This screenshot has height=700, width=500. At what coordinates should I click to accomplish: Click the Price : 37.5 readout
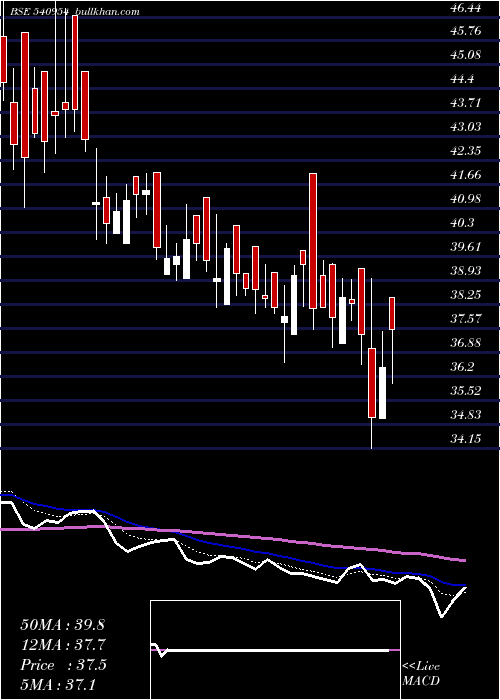click(x=63, y=665)
